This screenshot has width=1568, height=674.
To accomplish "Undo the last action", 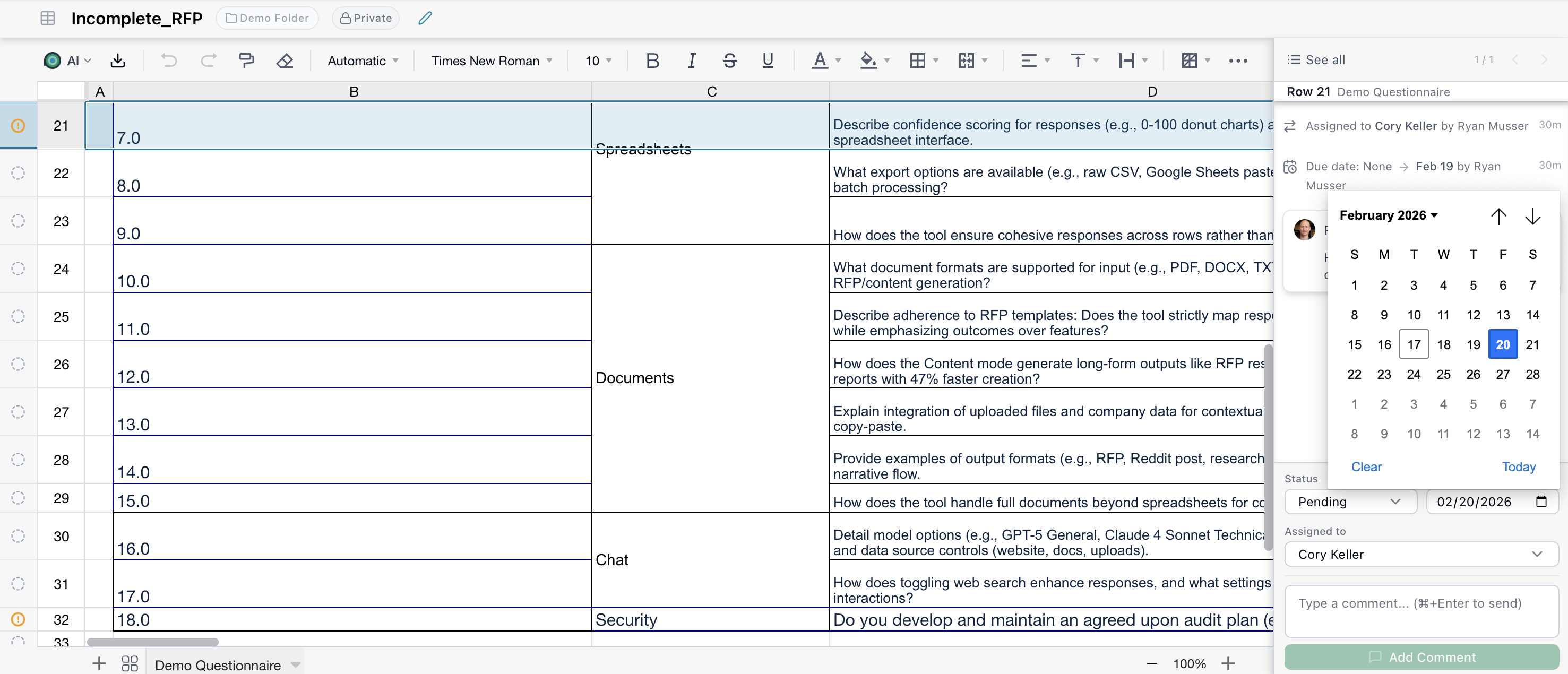I will [169, 61].
